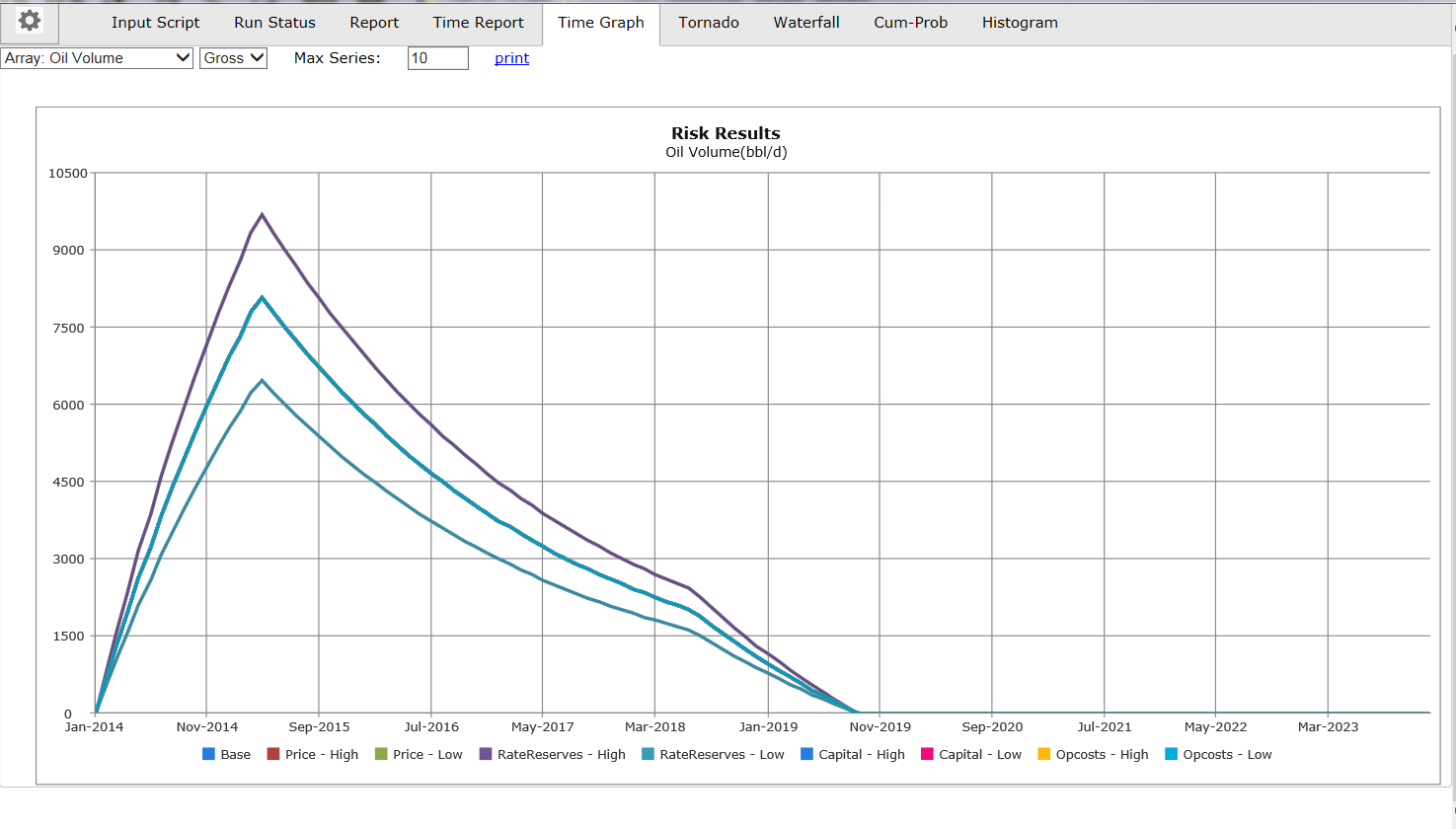This screenshot has height=829, width=1456.
Task: Switch to the Cum-Prob tab
Action: (910, 23)
